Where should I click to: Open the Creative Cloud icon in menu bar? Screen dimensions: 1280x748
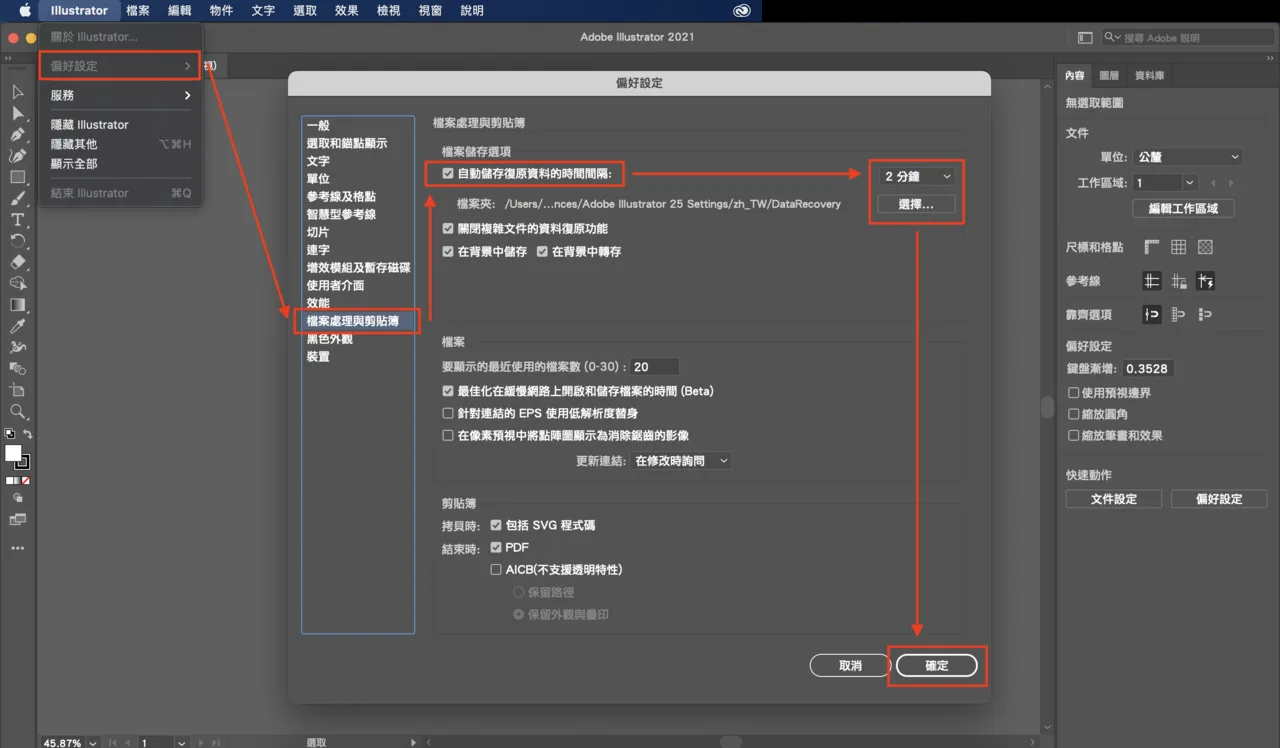(x=741, y=11)
